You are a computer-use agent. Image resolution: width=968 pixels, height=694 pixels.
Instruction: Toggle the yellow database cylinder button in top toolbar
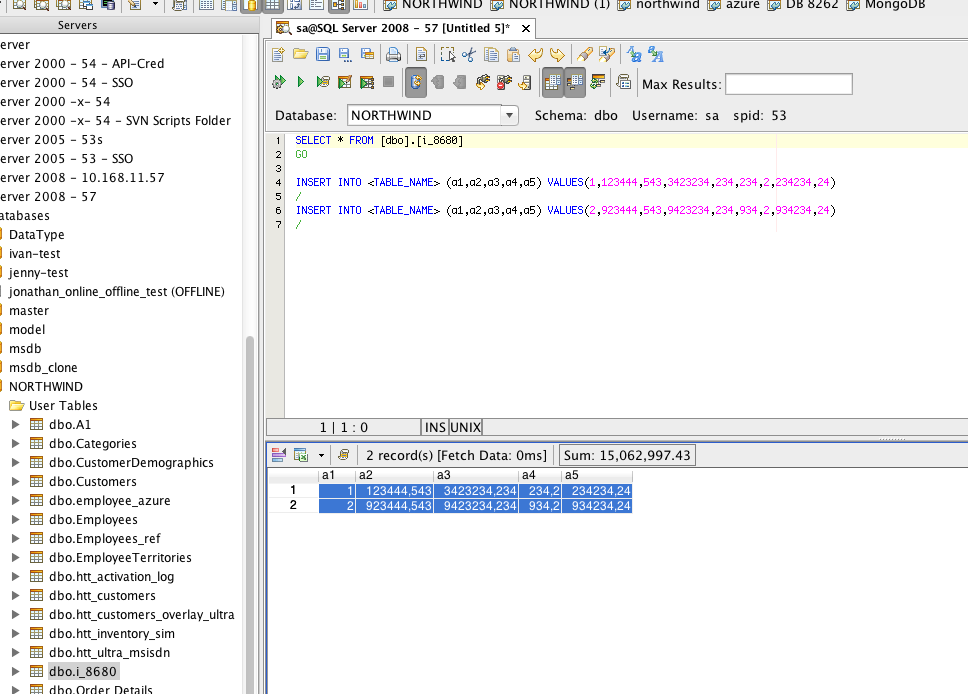coord(250,6)
